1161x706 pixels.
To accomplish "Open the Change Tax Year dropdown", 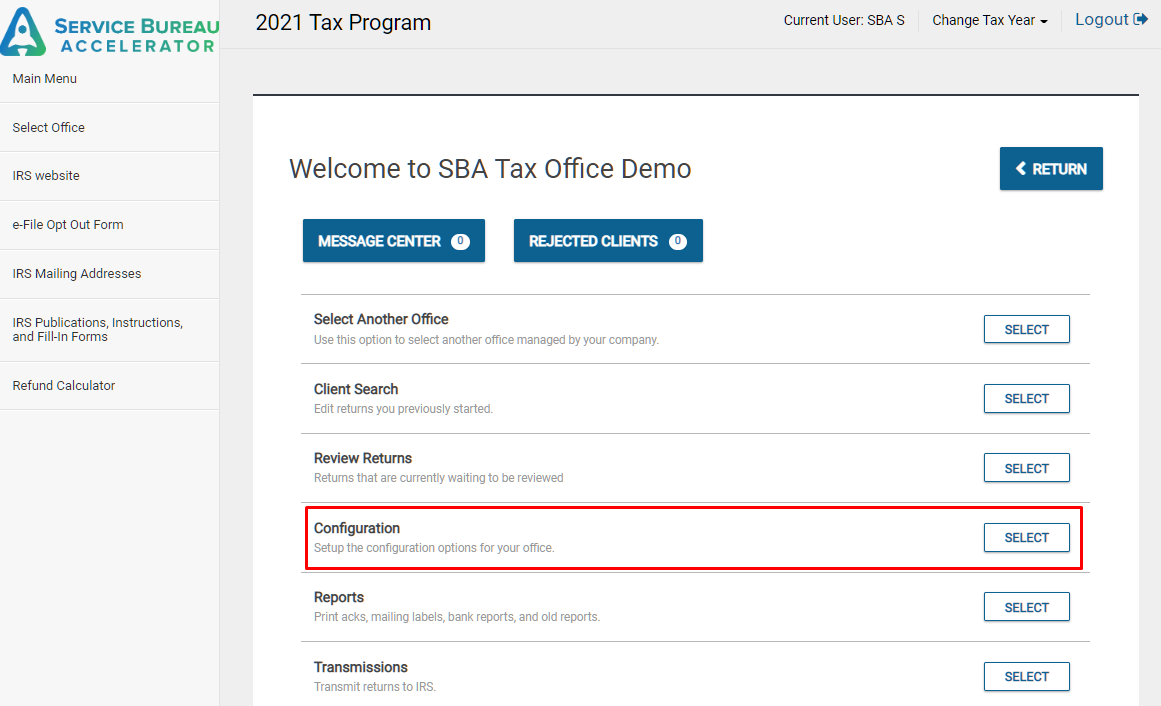I will tap(989, 21).
